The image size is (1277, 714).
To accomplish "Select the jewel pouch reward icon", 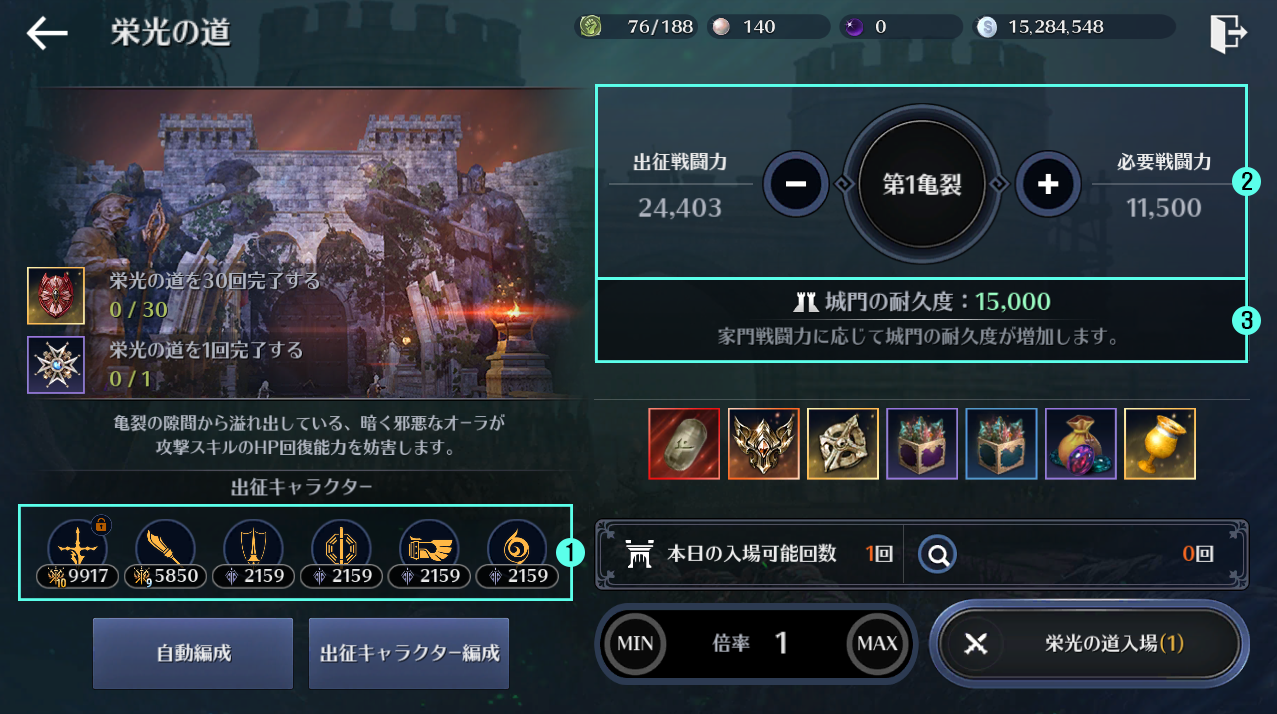I will click(x=1081, y=443).
